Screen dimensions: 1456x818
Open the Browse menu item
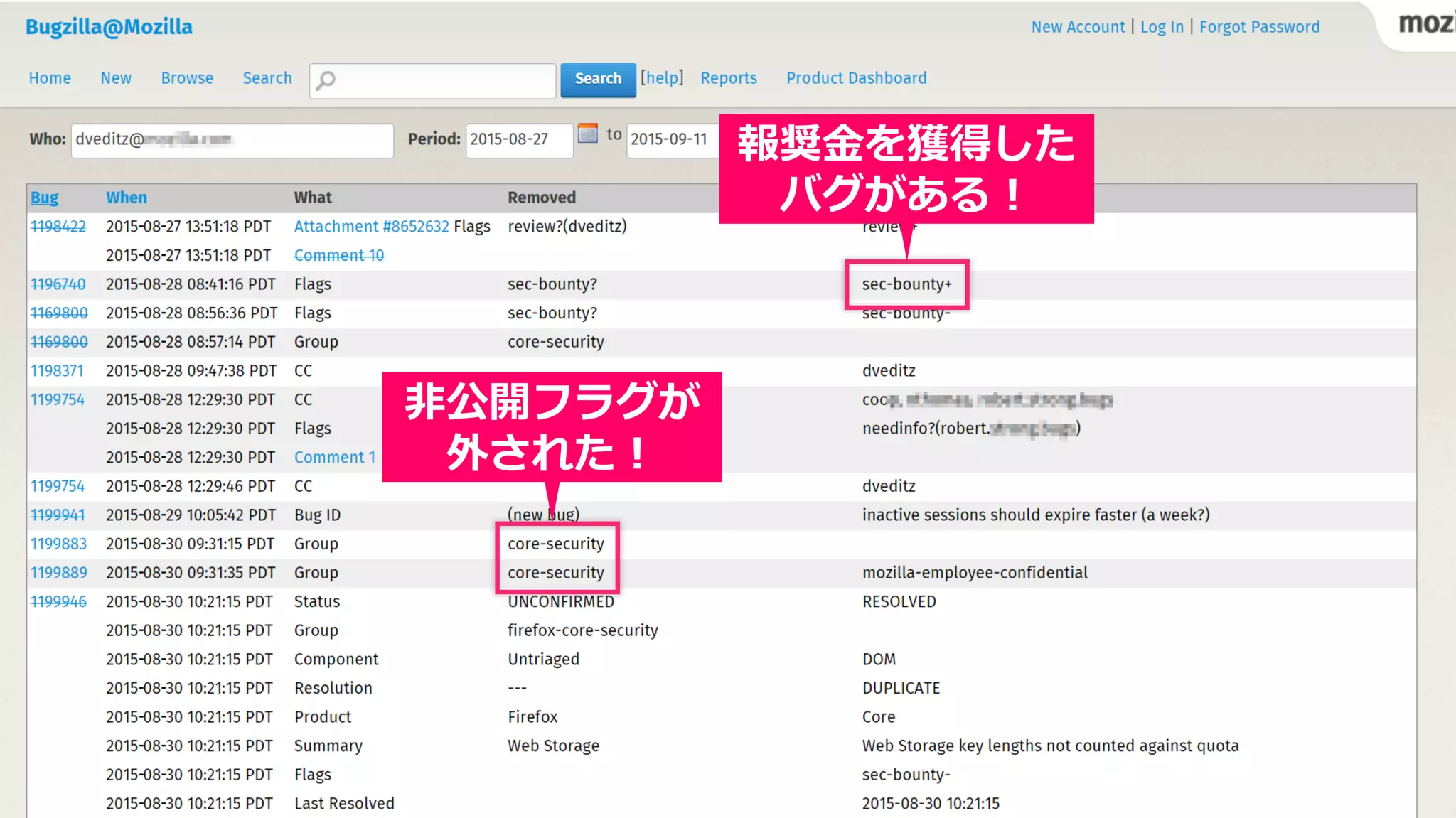point(187,78)
